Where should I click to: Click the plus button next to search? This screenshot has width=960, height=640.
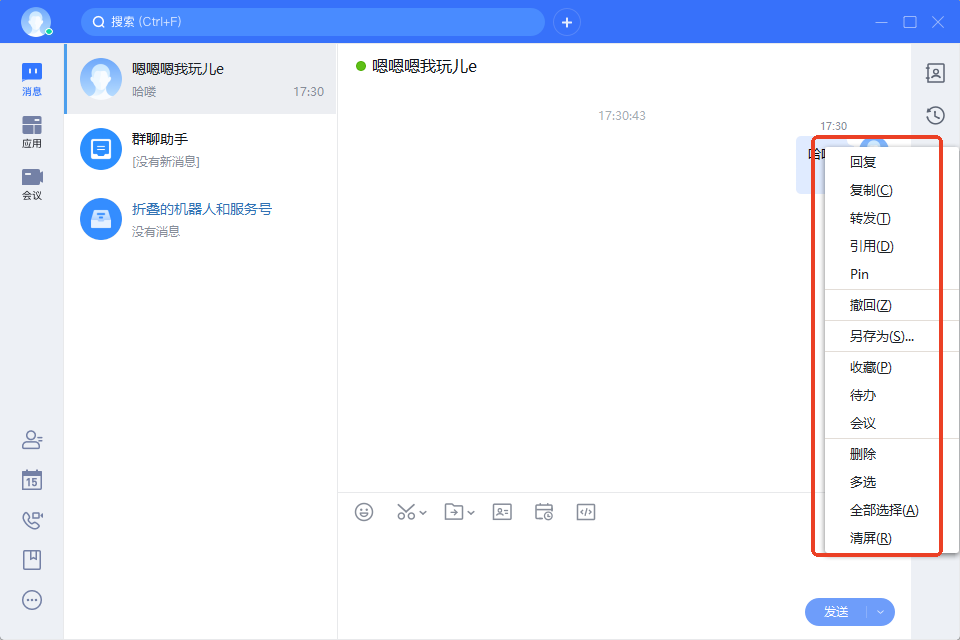(x=567, y=23)
